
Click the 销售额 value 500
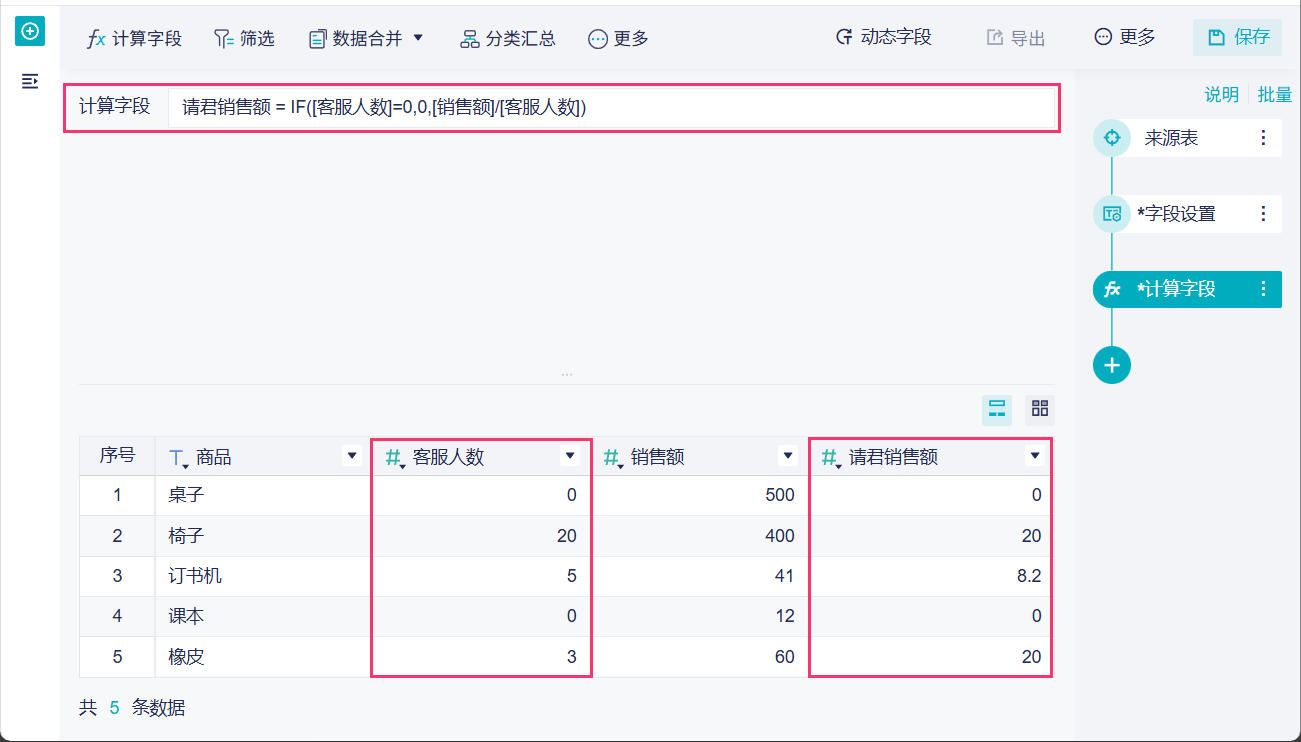click(x=778, y=495)
